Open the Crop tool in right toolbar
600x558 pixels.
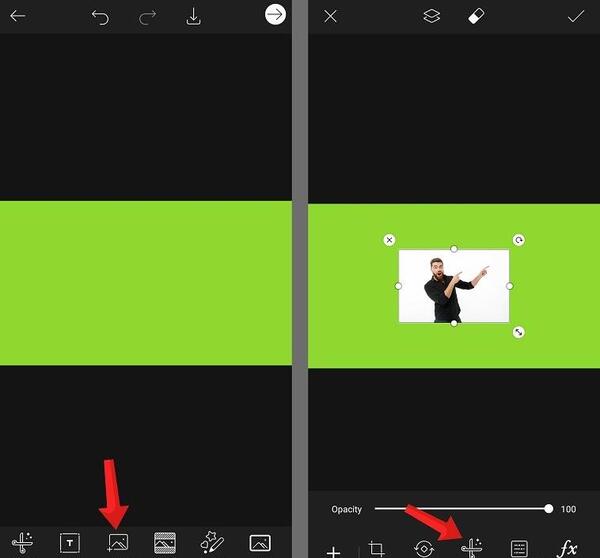376,549
